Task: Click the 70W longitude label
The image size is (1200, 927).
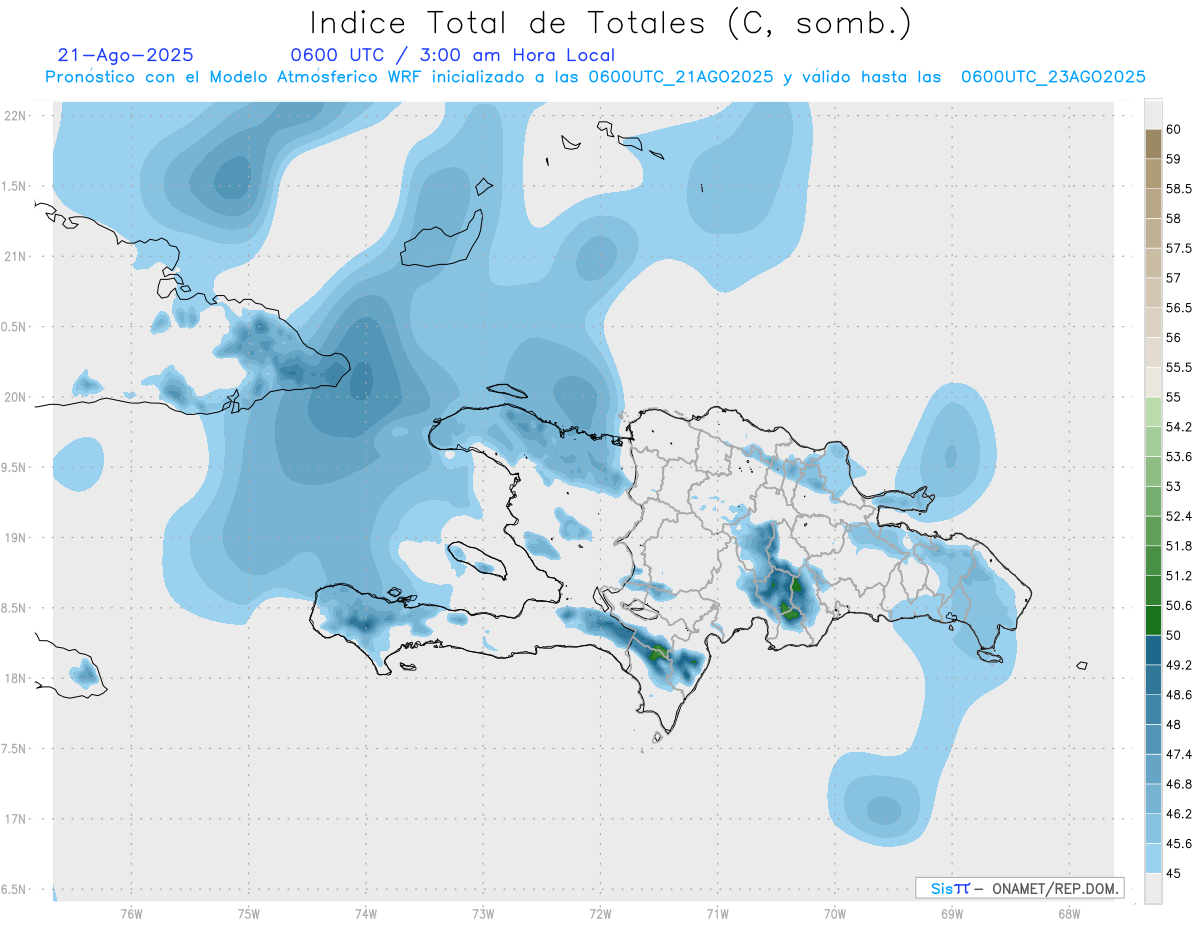Action: pyautogui.click(x=834, y=913)
